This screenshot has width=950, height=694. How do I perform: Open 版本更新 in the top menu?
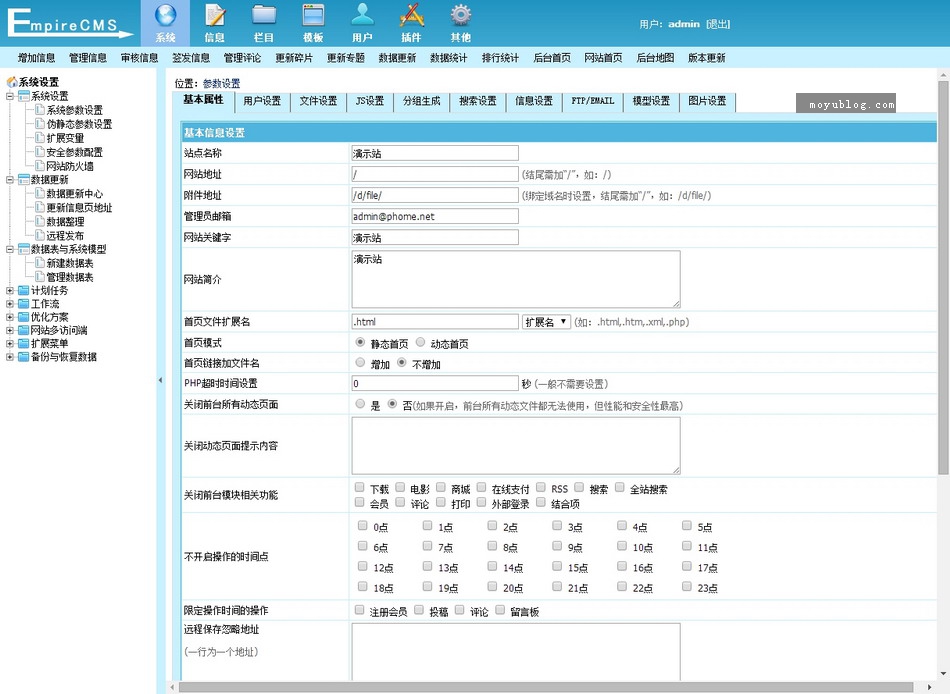706,58
